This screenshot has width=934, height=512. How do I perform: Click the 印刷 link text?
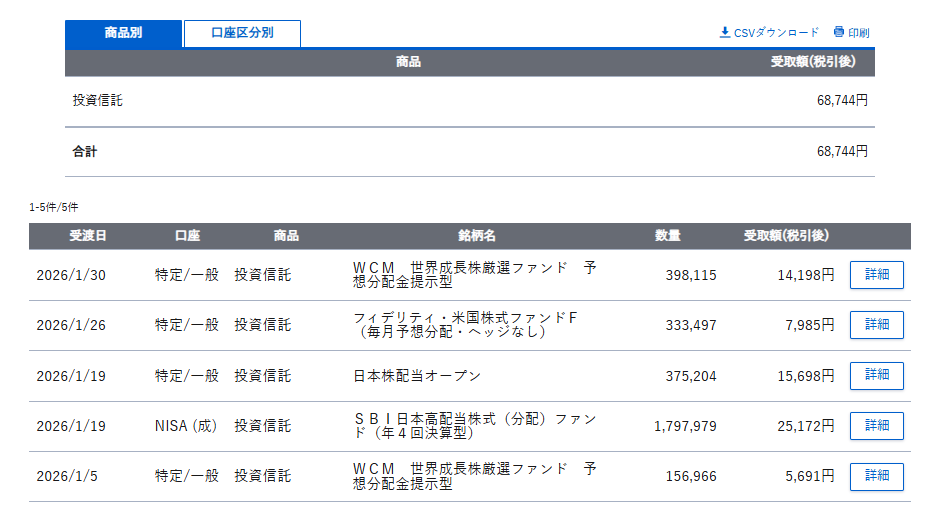859,33
